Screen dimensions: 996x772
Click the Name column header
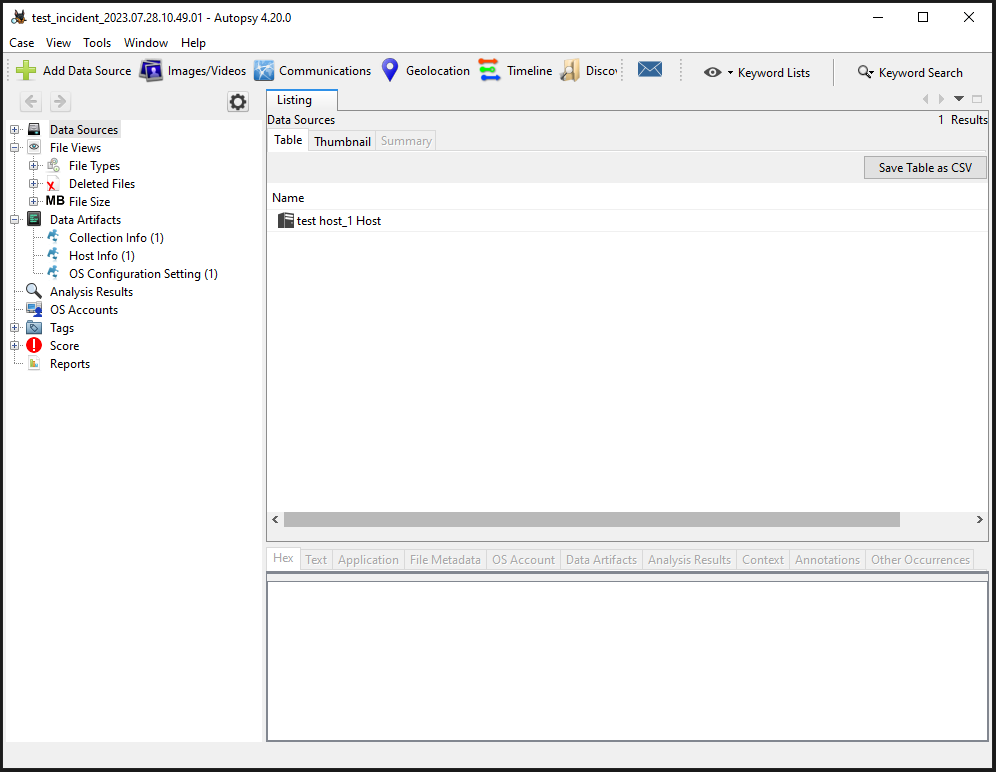click(x=288, y=198)
